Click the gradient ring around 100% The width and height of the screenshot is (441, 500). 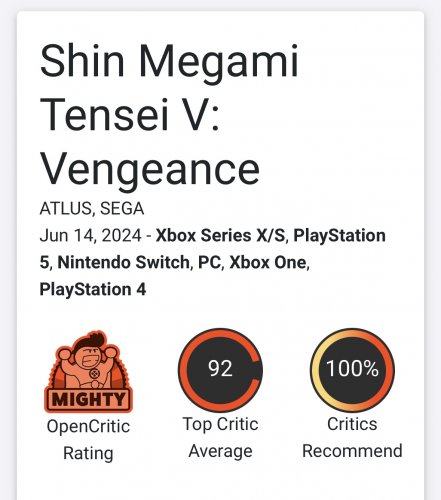pos(315,369)
